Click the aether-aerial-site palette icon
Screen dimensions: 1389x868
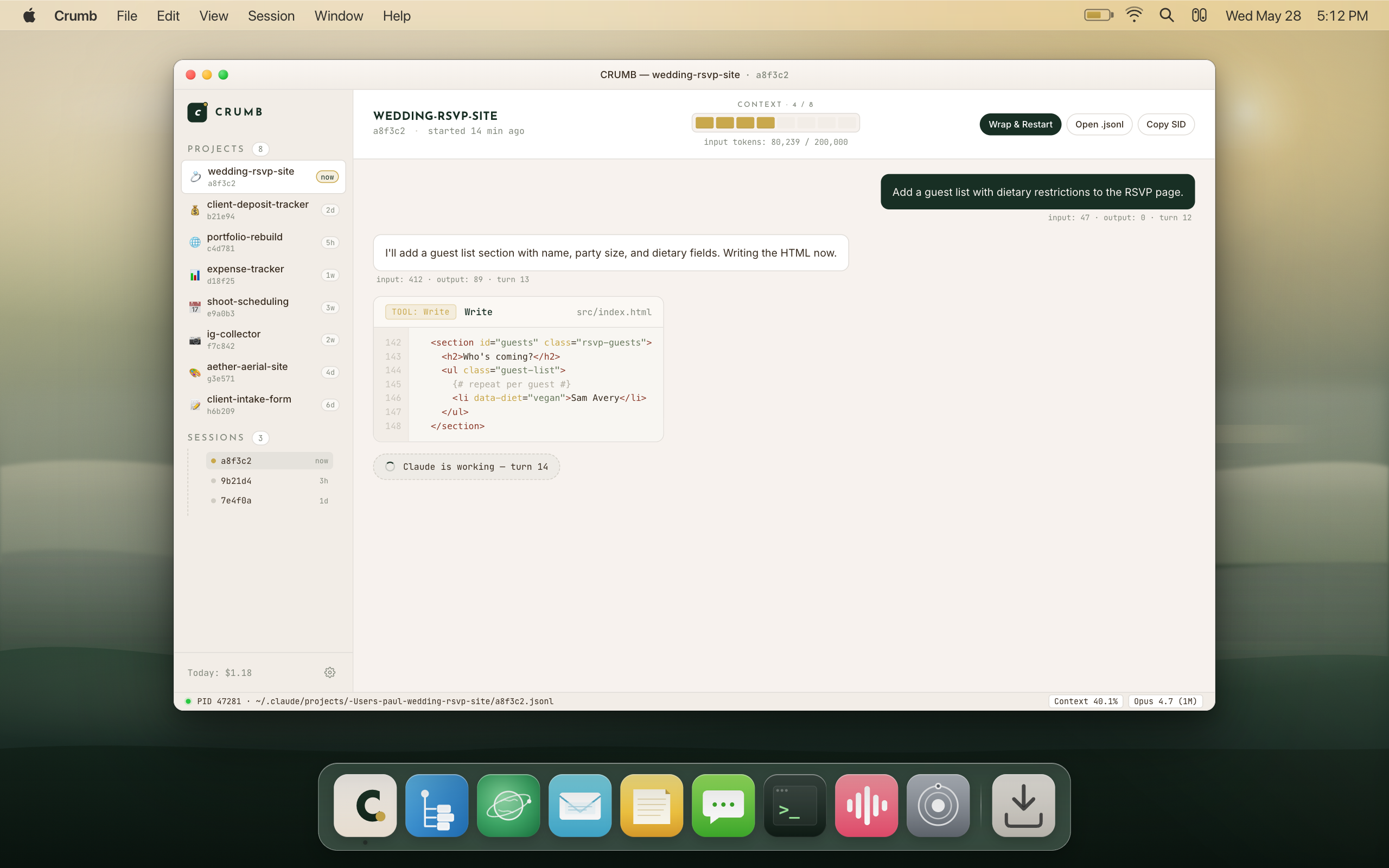pyautogui.click(x=195, y=373)
